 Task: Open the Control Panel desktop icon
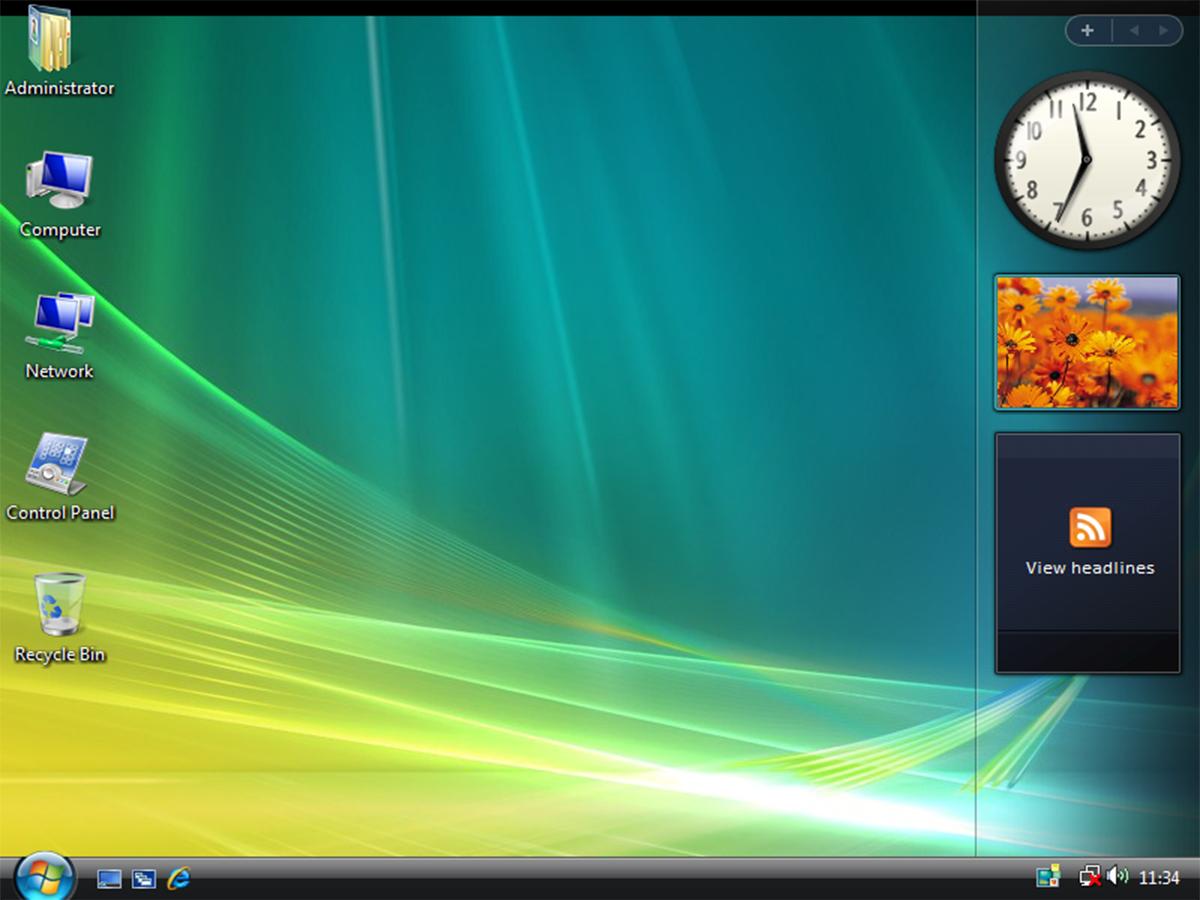[x=56, y=463]
